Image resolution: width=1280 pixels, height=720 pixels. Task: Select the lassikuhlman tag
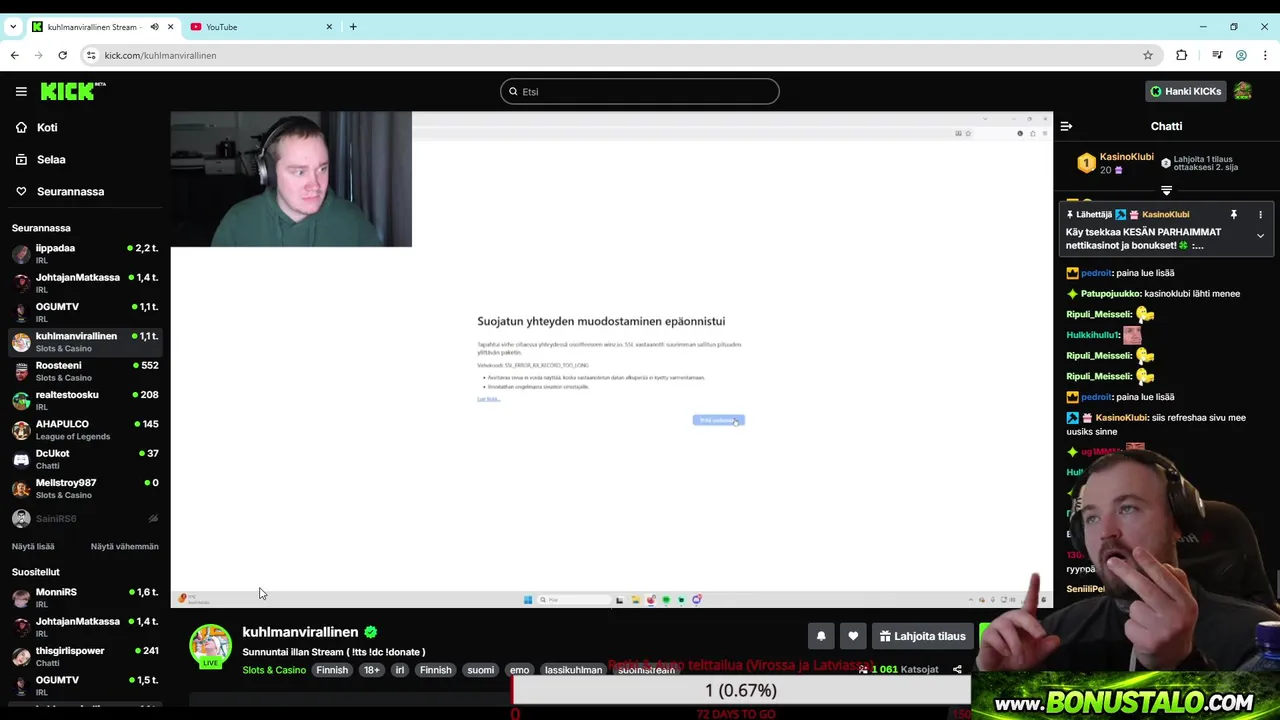pos(573,670)
